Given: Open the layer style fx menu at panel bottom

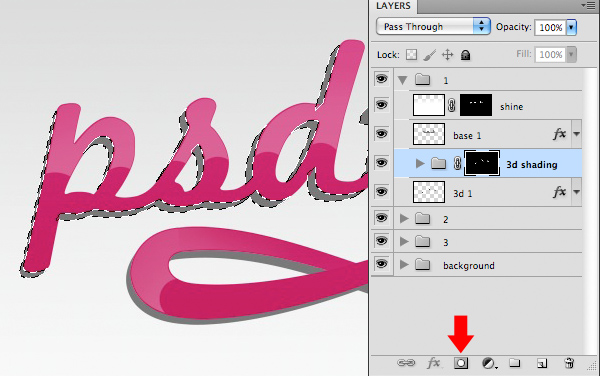Looking at the screenshot, I should pyautogui.click(x=434, y=362).
